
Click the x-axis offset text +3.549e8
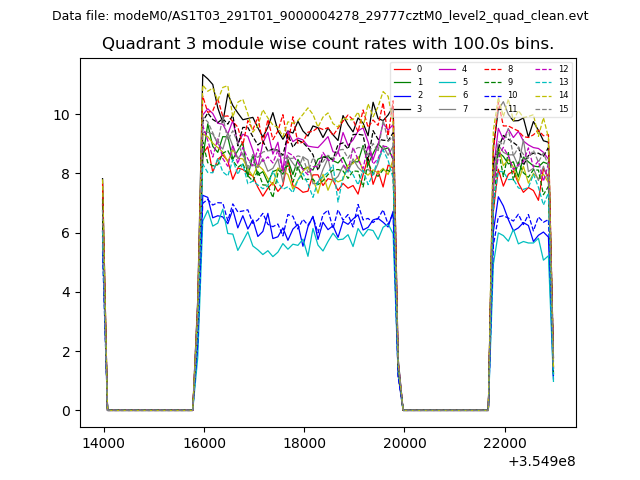point(541,461)
